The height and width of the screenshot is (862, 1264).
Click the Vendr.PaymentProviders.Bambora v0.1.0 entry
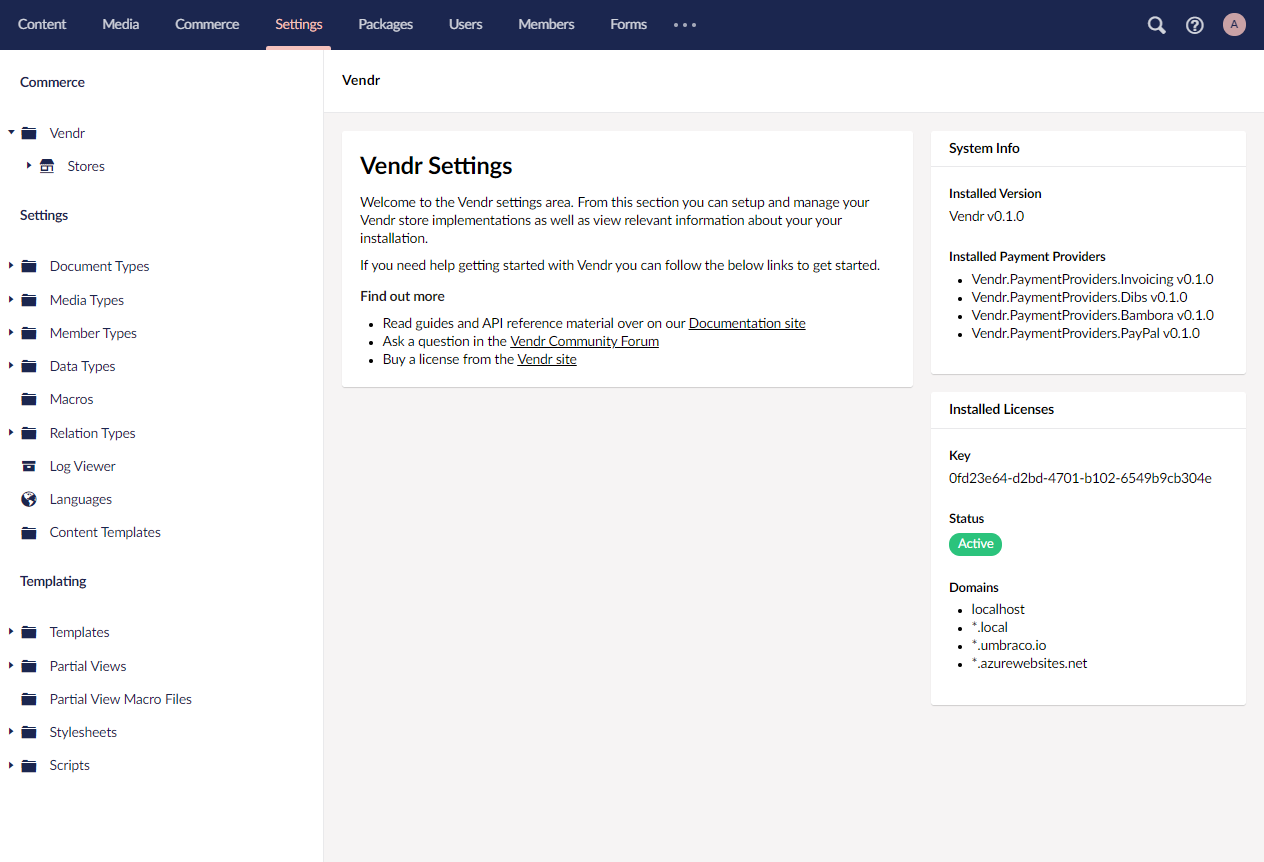click(x=1093, y=315)
